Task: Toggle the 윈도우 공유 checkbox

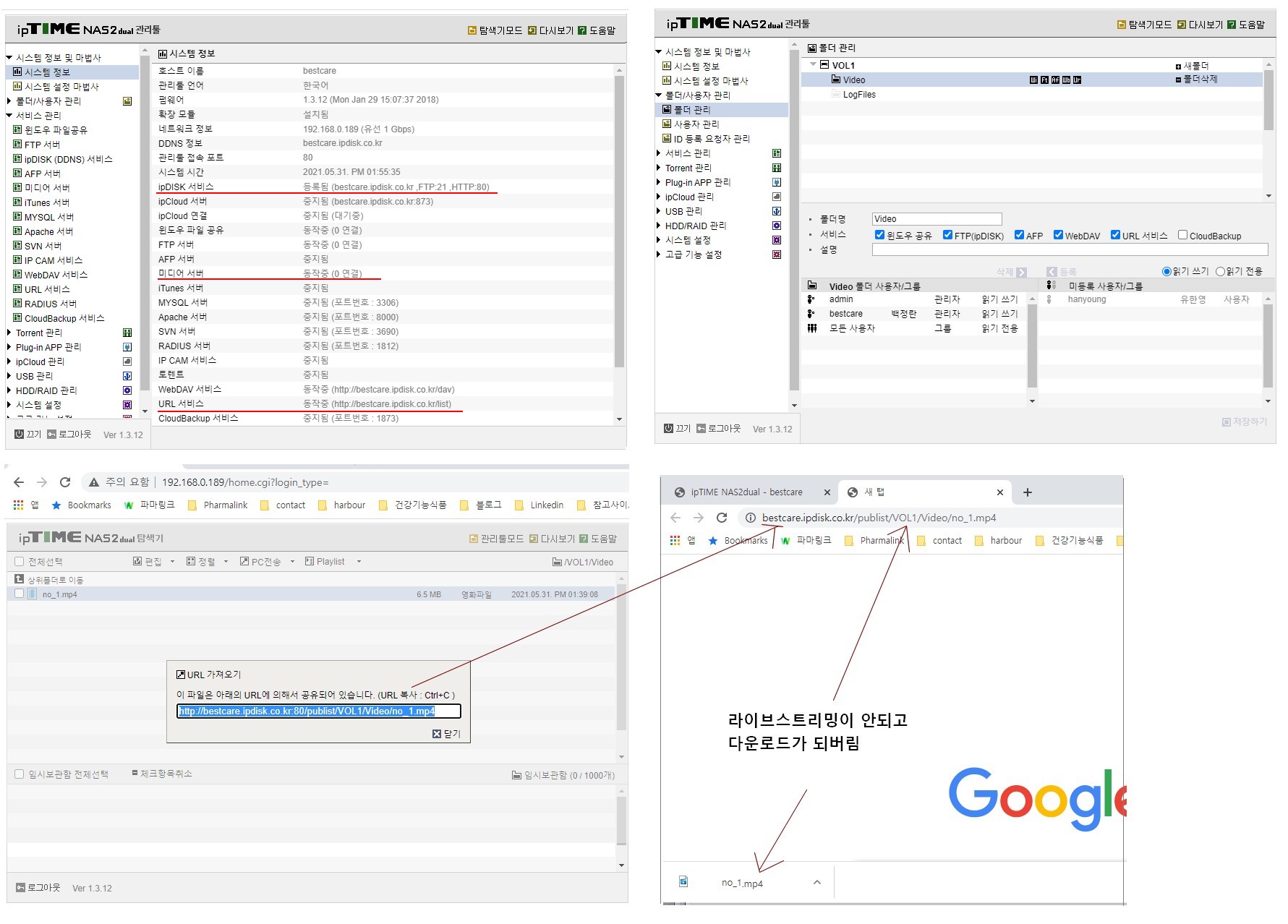Action: [x=879, y=235]
